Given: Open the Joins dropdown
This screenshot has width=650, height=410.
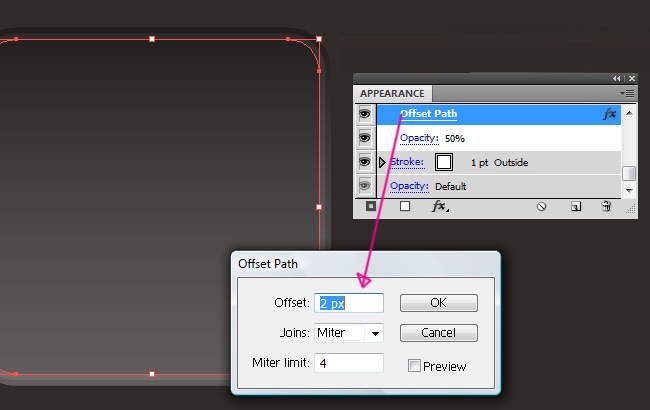Looking at the screenshot, I should (x=375, y=333).
